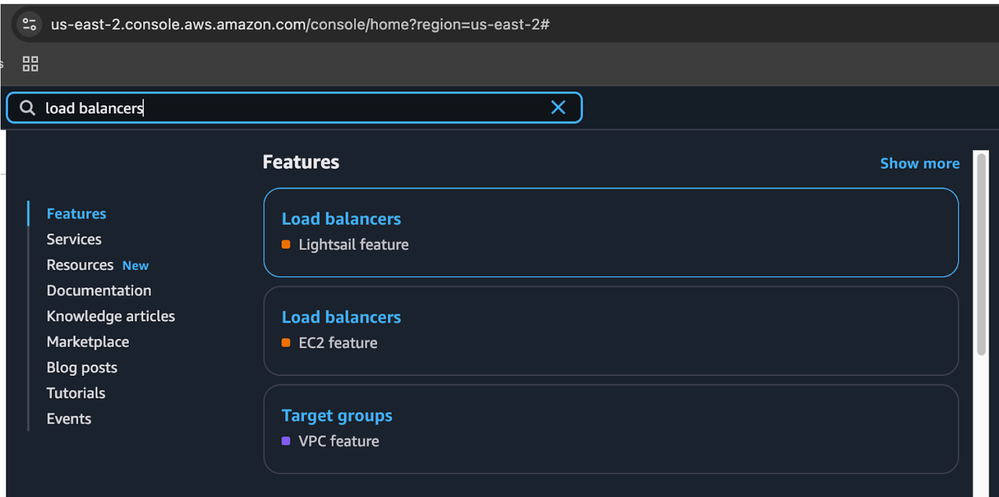The height and width of the screenshot is (497, 999).
Task: Open the Tutorials results category
Action: [x=76, y=393]
